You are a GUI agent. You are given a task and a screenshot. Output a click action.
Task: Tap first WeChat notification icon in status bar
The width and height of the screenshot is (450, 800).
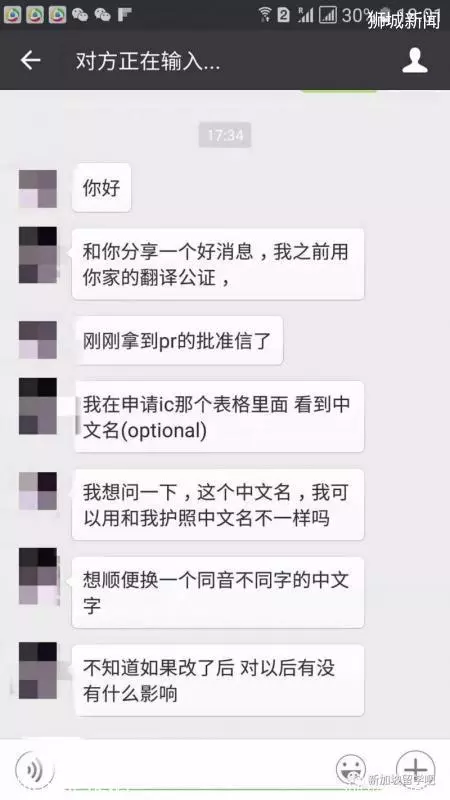[80, 14]
